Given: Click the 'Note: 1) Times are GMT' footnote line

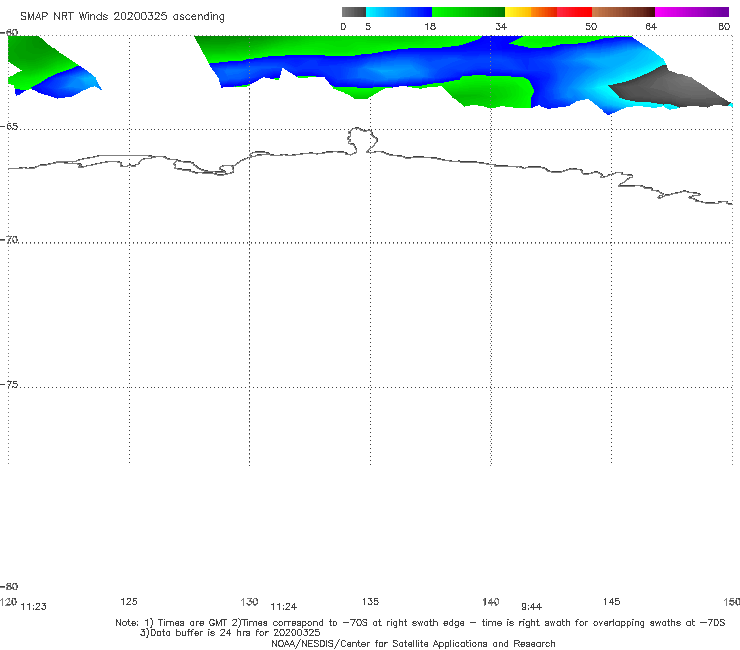Looking at the screenshot, I should [x=420, y=623].
